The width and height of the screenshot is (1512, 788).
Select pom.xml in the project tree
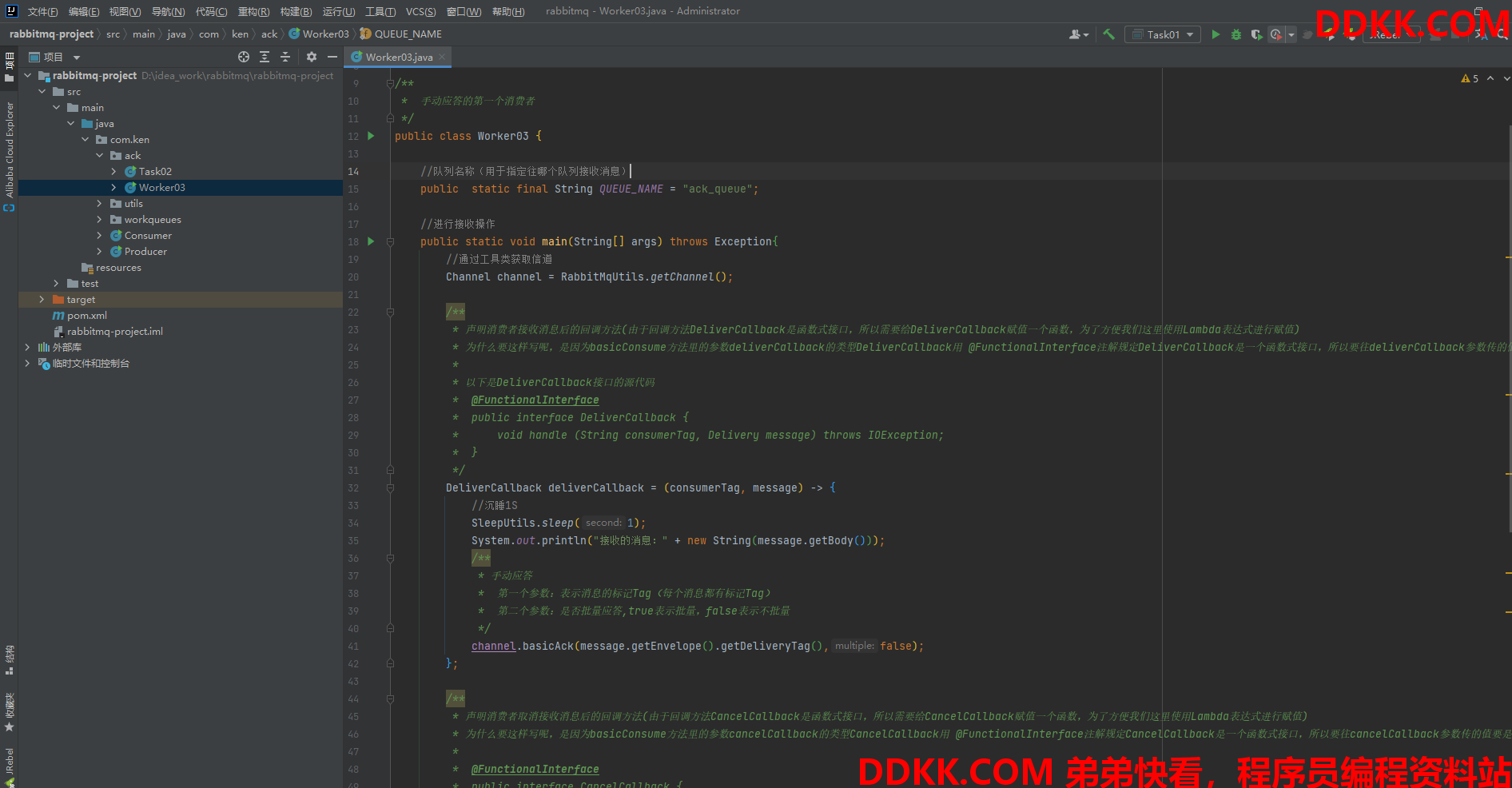point(86,316)
